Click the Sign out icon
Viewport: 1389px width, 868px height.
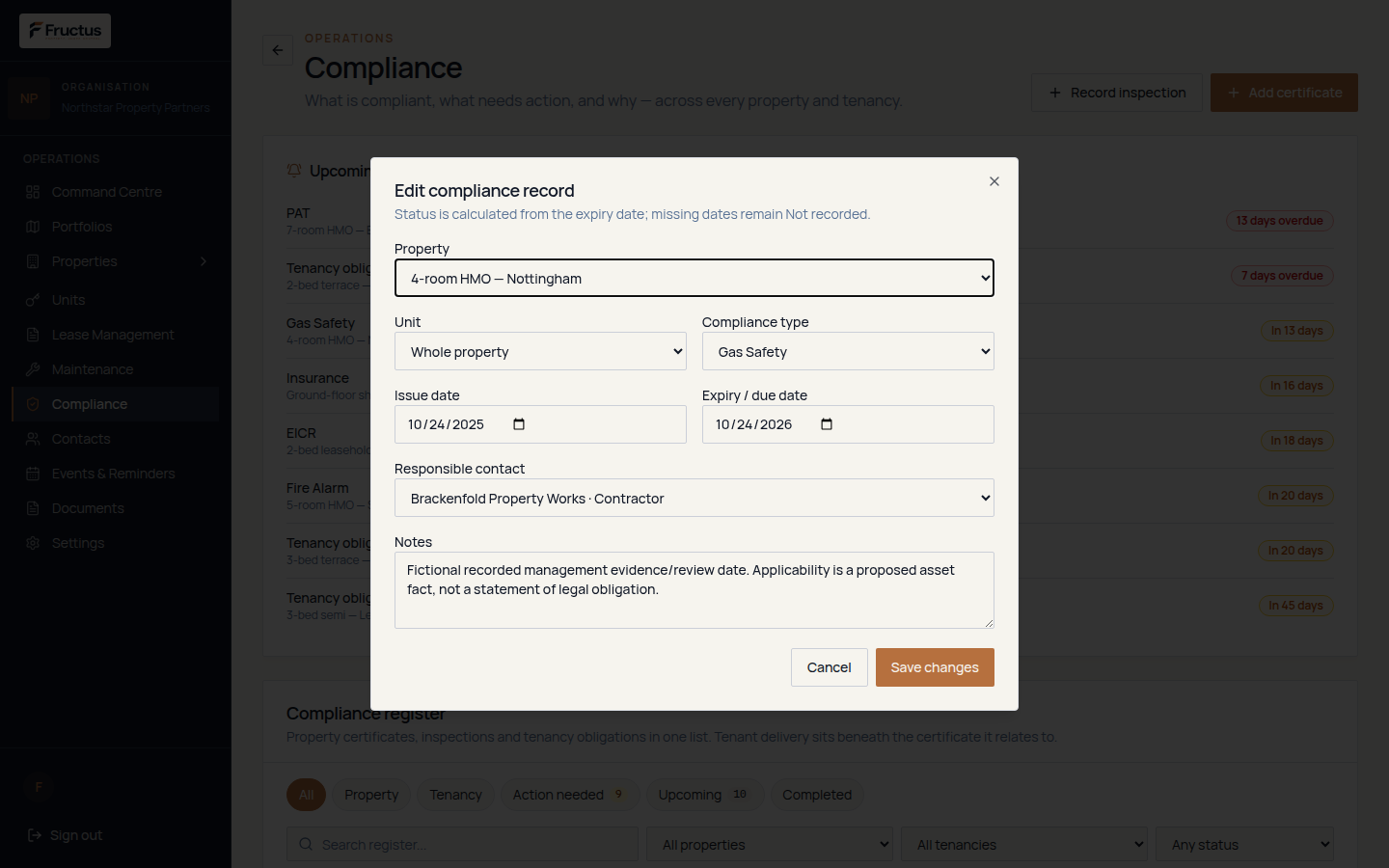coord(35,835)
